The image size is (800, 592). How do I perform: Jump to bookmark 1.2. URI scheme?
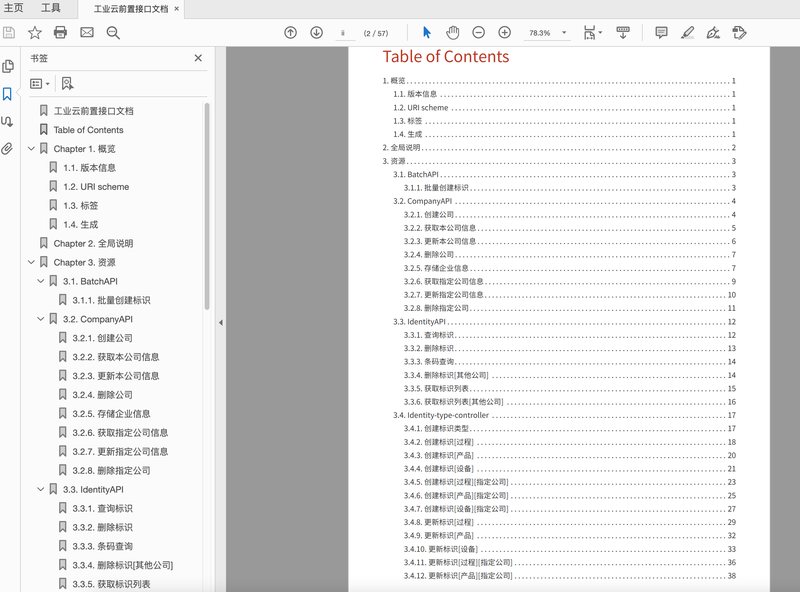click(x=96, y=186)
